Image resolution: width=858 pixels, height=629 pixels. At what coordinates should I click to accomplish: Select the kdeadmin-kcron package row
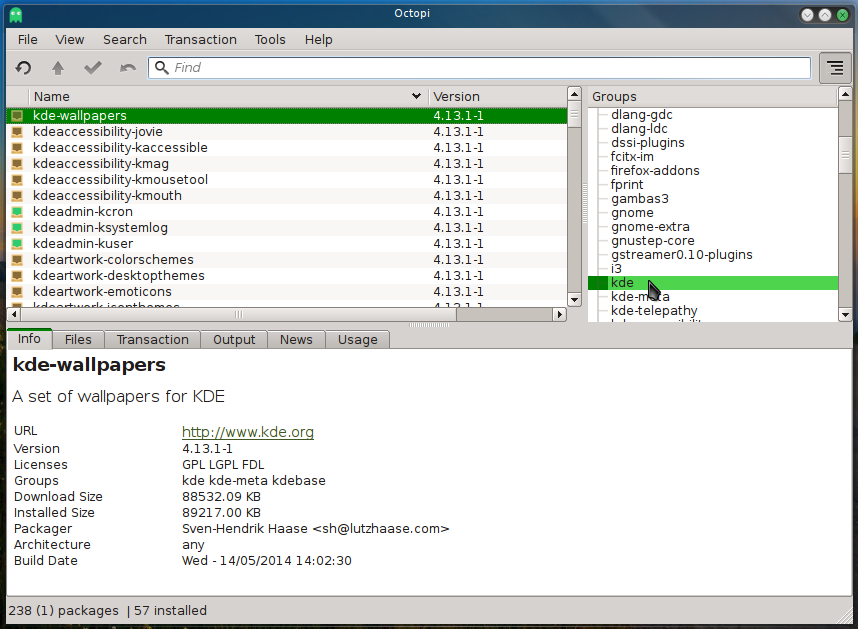[x=287, y=212]
